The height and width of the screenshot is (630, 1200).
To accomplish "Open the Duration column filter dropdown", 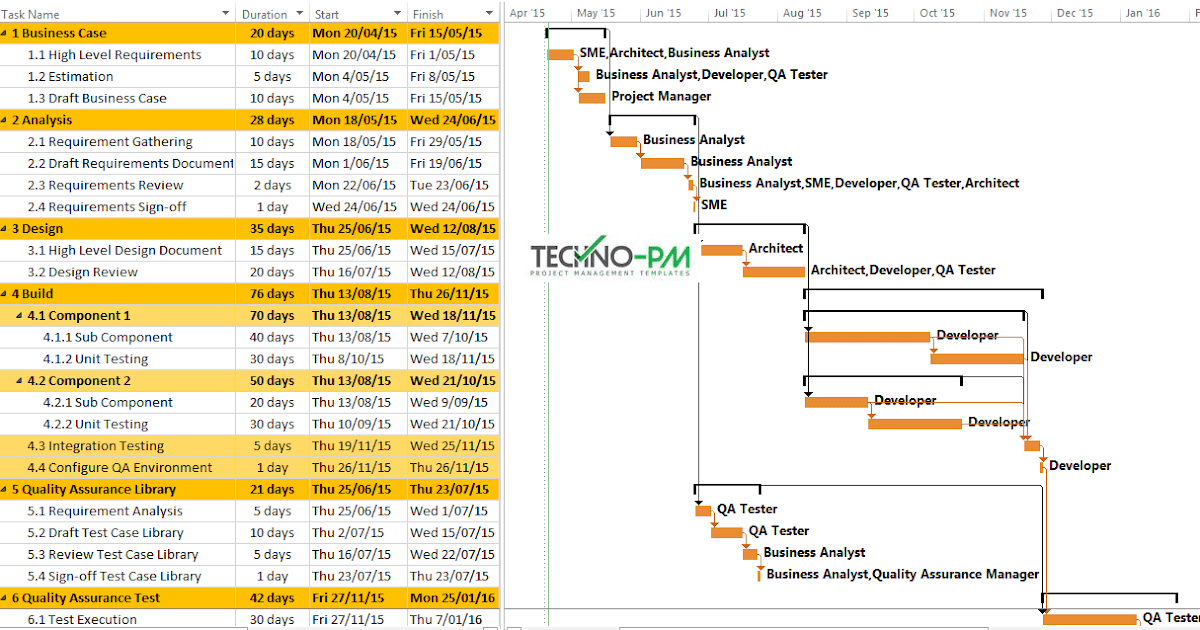I will point(297,13).
